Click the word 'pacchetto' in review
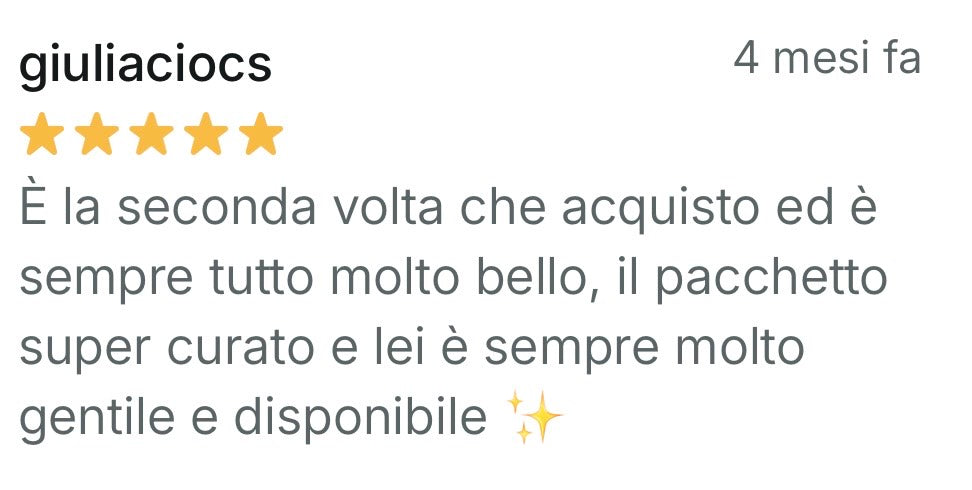 tap(772, 279)
